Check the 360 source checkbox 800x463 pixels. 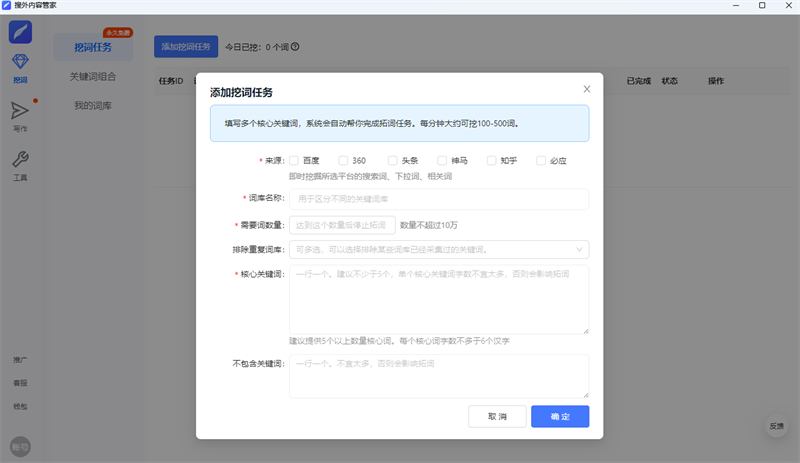343,160
